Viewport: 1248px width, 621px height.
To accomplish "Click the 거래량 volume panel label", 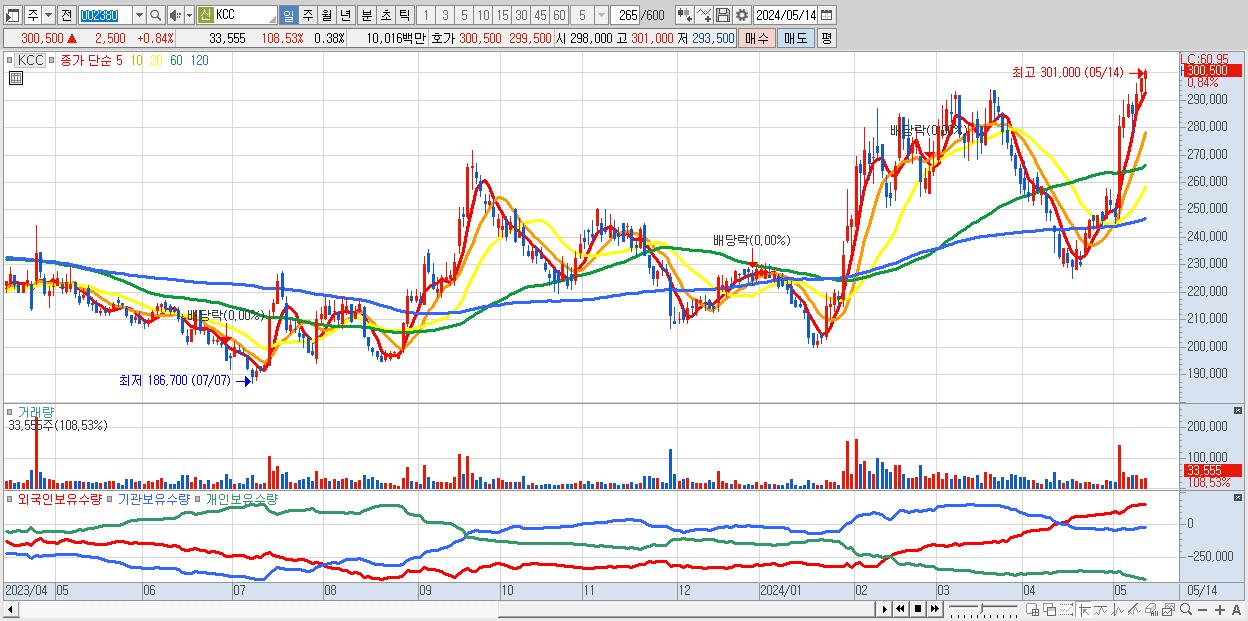I will pos(36,412).
